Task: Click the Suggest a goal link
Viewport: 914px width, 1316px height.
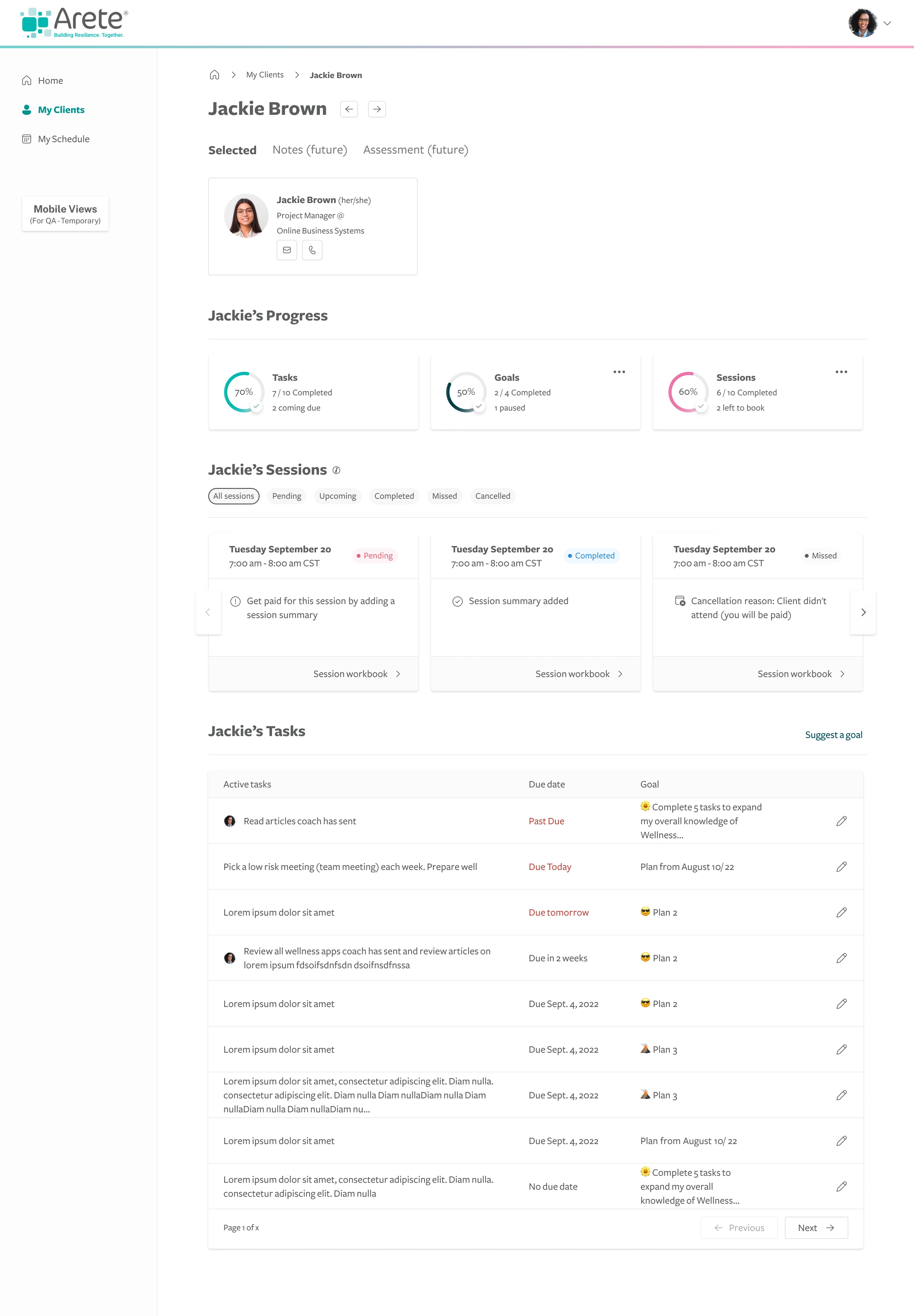Action: (x=833, y=735)
